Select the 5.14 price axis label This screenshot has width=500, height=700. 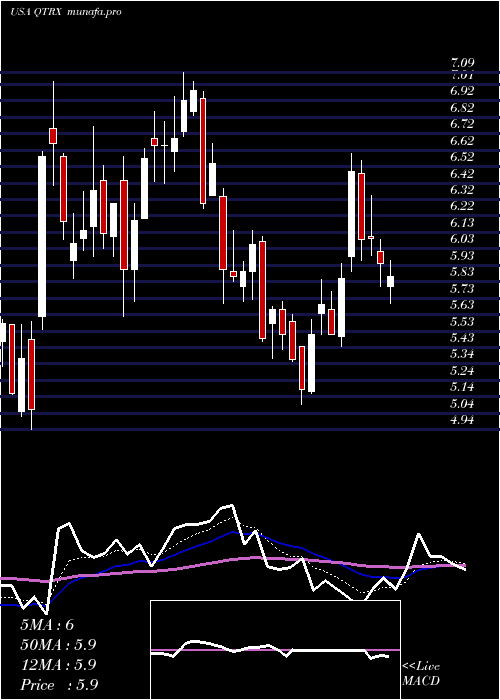point(462,387)
